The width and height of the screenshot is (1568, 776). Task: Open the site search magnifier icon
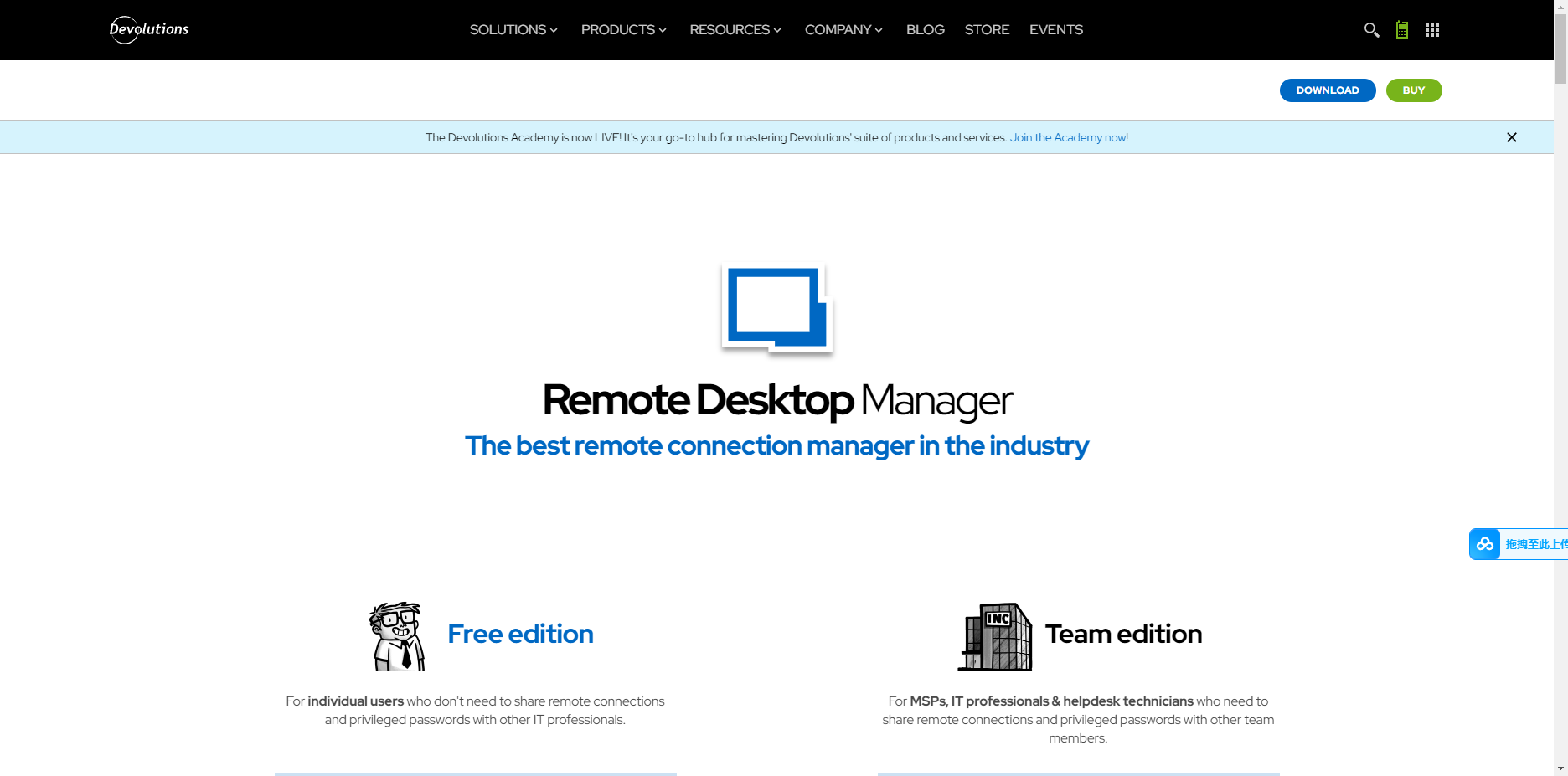tap(1371, 30)
